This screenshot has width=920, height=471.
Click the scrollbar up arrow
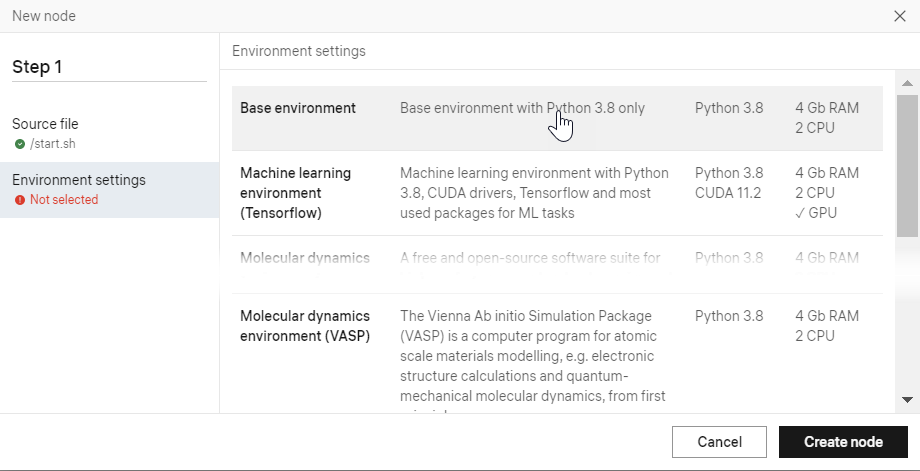[907, 83]
